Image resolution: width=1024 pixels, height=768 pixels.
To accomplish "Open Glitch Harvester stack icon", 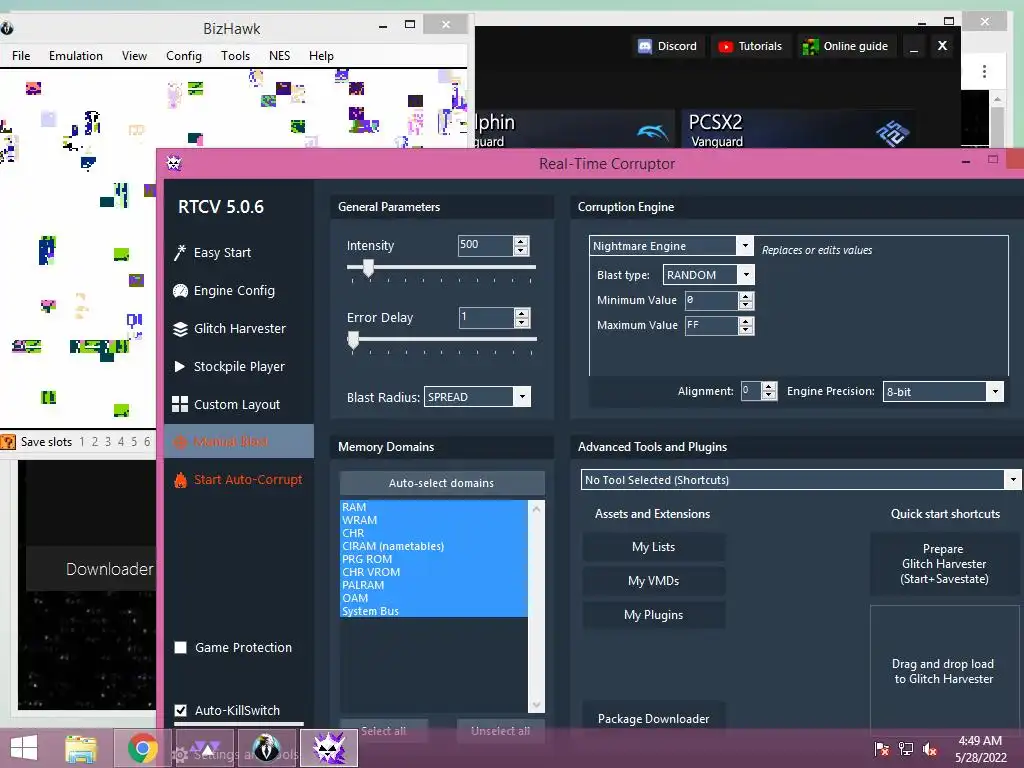I will [180, 328].
